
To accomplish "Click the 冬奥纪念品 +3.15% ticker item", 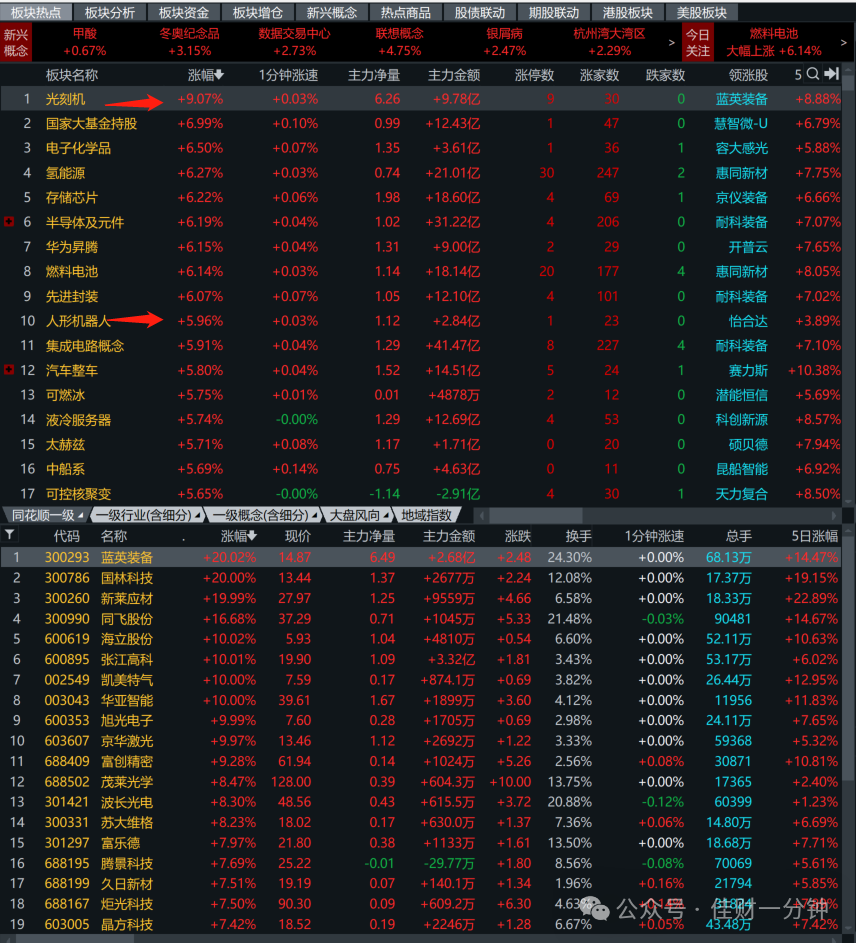I will click(x=189, y=42).
